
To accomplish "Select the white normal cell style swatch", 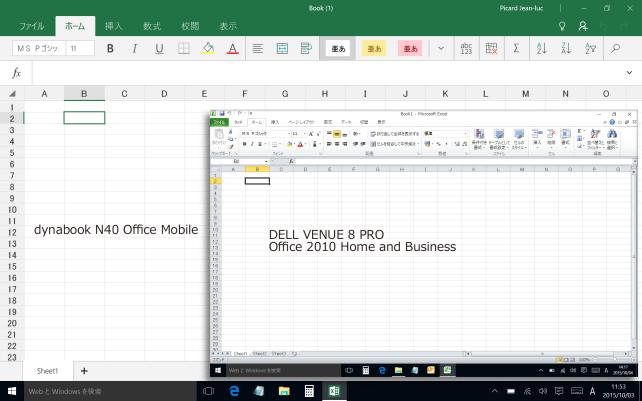I will pyautogui.click(x=338, y=49).
